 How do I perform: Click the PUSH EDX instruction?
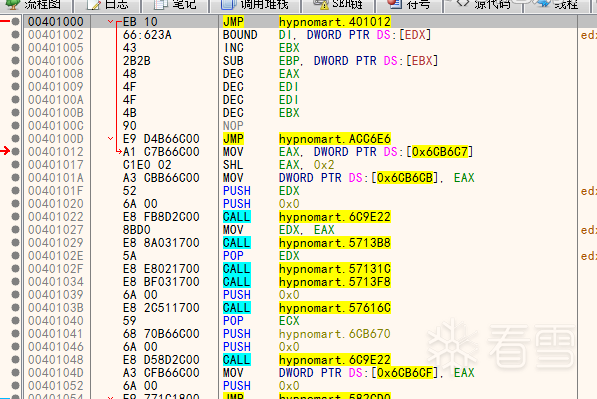coord(261,191)
